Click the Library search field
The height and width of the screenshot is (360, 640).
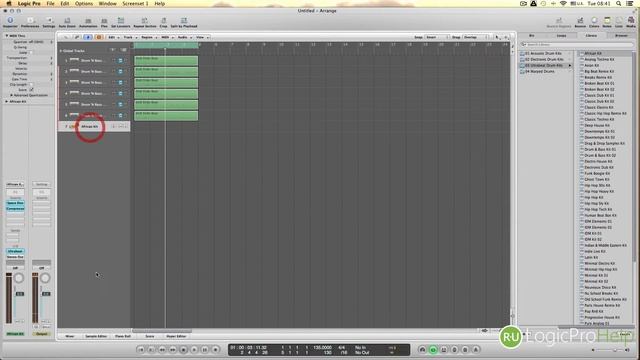[x=576, y=44]
